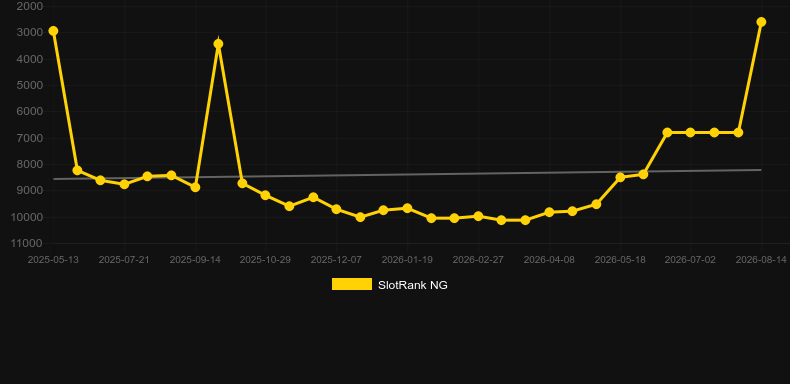Viewport: 790px width, 384px height.
Task: Select the data point at 2025-07-21
Action: [124, 184]
